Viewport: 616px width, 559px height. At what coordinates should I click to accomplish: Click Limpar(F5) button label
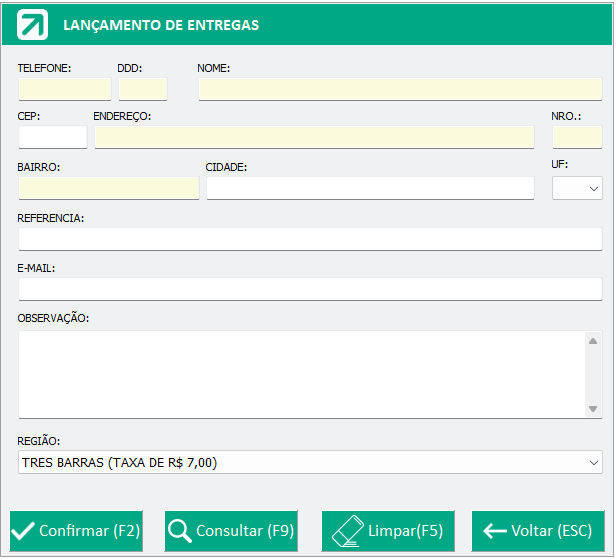(405, 531)
